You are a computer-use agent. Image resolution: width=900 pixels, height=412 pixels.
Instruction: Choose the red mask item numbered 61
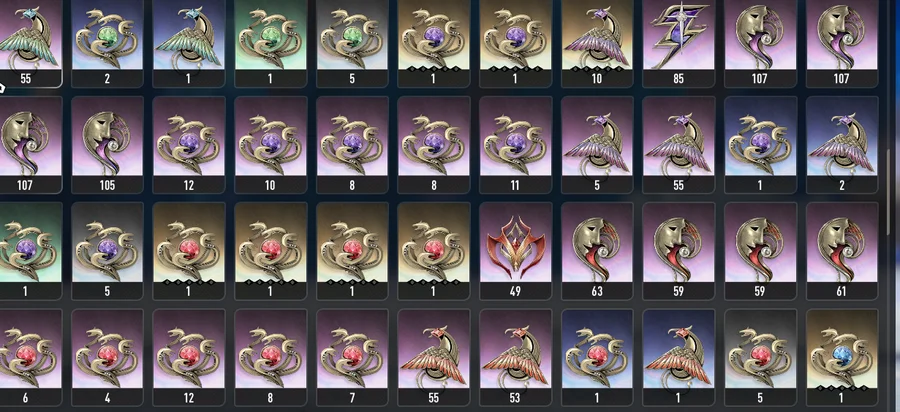(841, 251)
